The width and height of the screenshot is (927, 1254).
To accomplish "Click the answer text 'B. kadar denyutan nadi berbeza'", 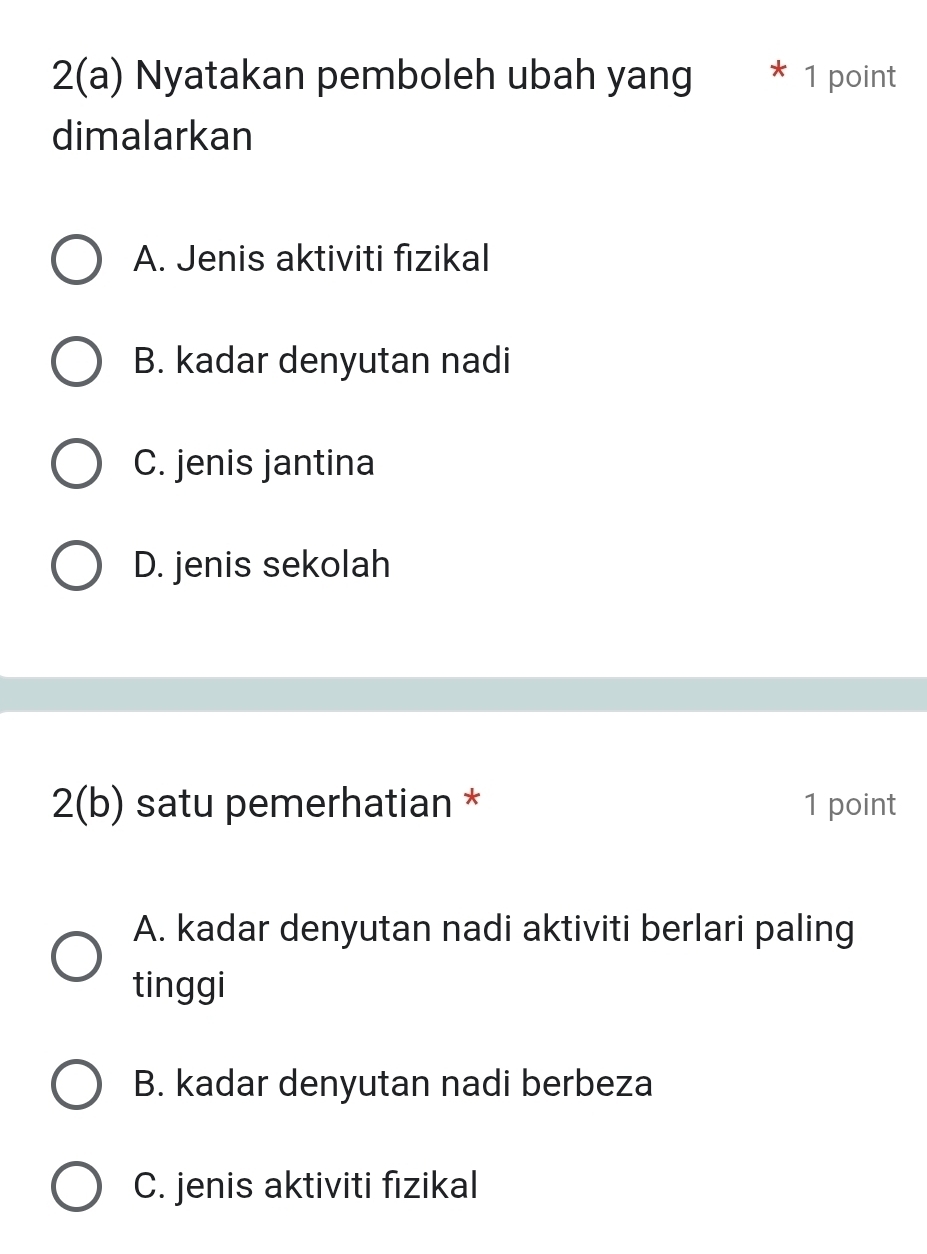I will [393, 1084].
